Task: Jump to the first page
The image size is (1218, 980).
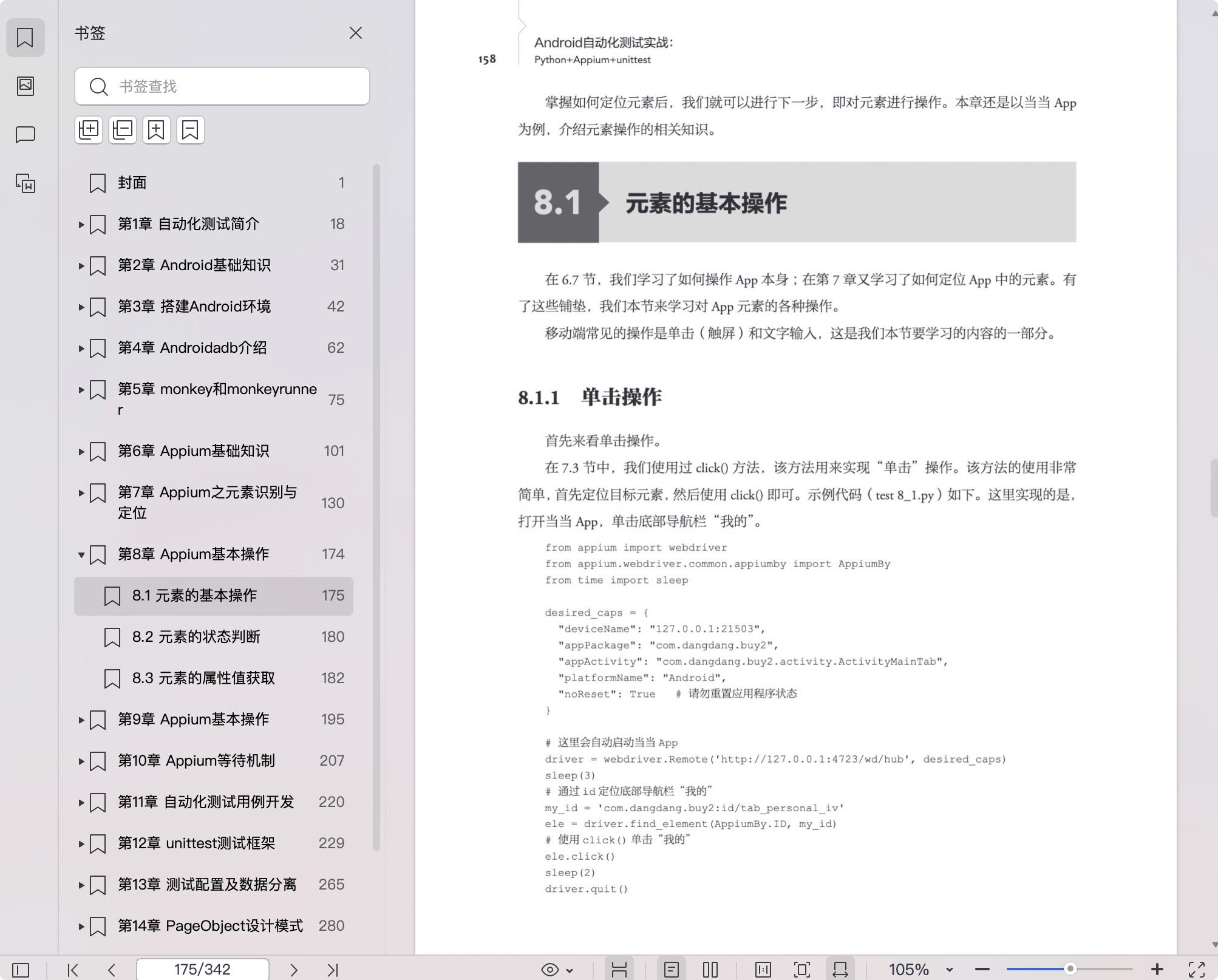Action: pyautogui.click(x=73, y=970)
